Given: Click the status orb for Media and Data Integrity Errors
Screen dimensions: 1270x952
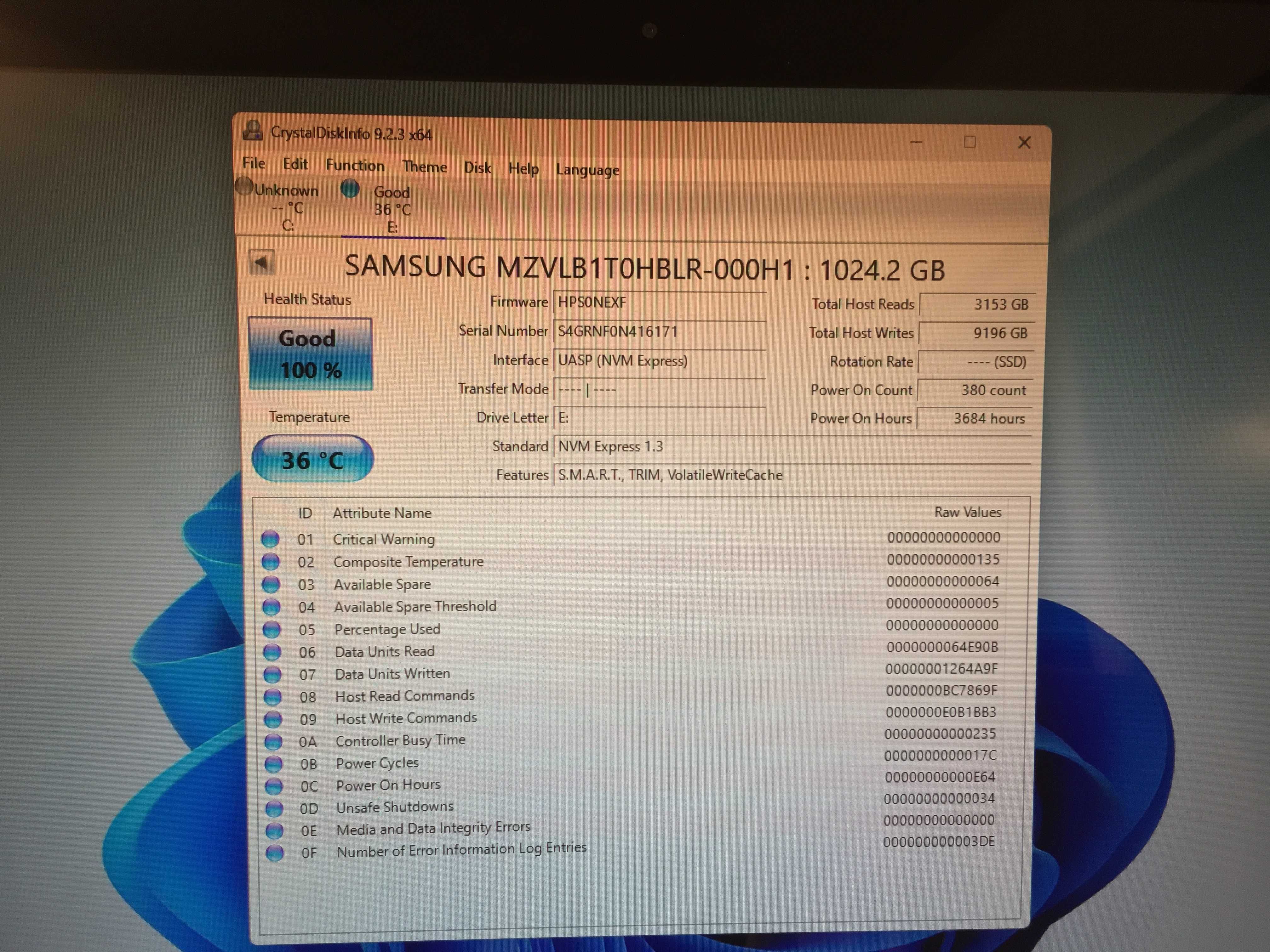Looking at the screenshot, I should point(274,830).
